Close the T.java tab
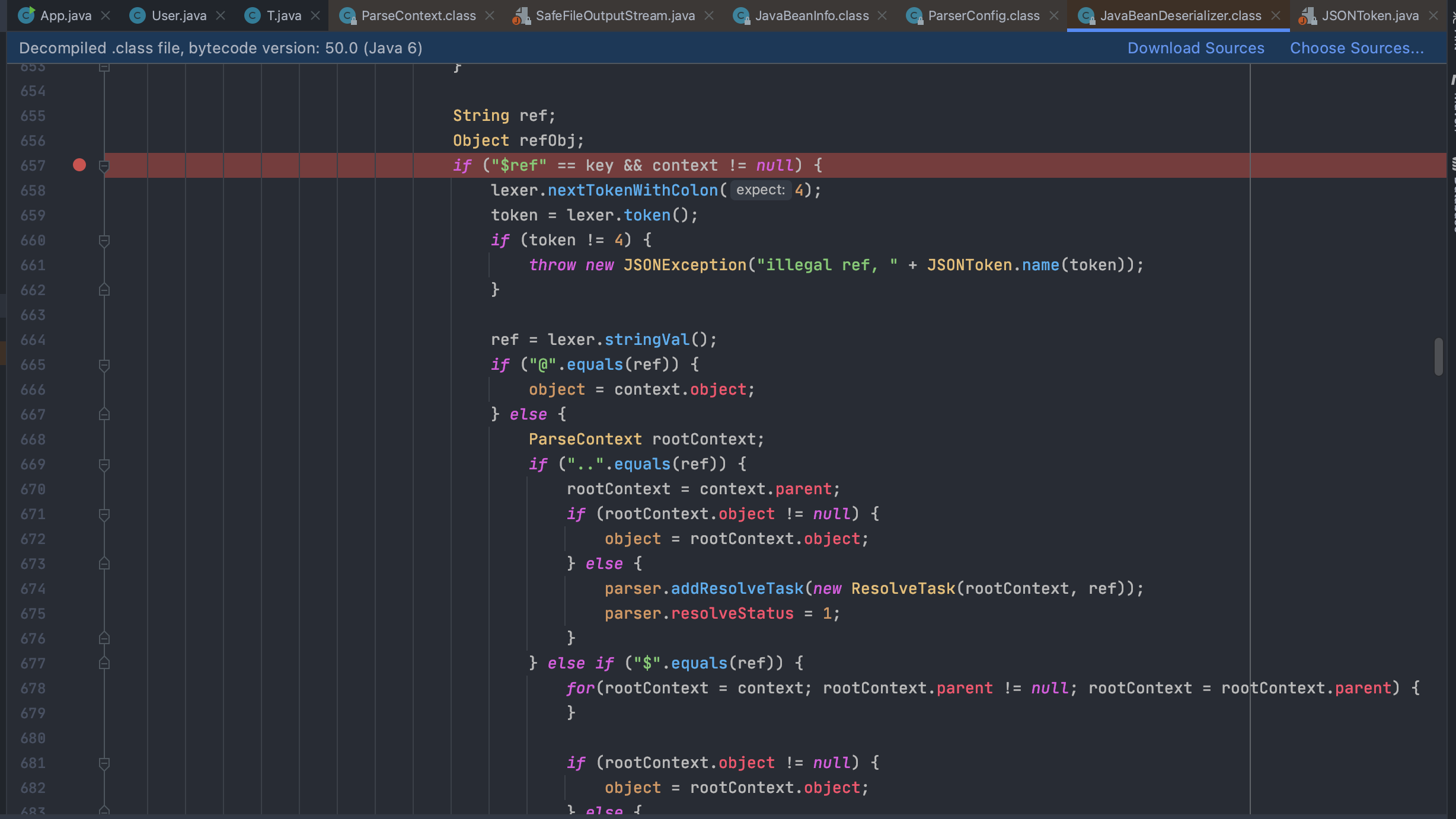Viewport: 1456px width, 819px height. pyautogui.click(x=315, y=16)
